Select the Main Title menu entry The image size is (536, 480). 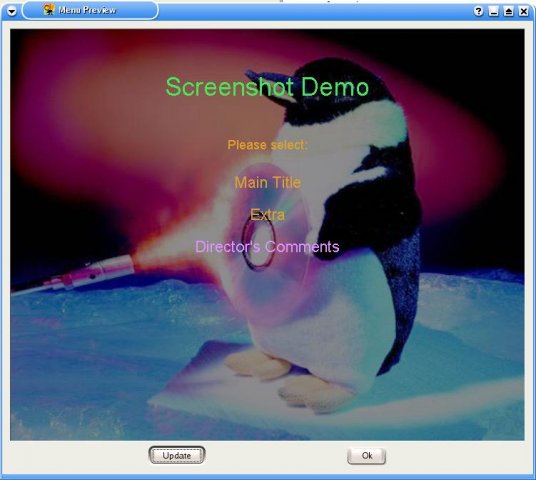pyautogui.click(x=268, y=182)
